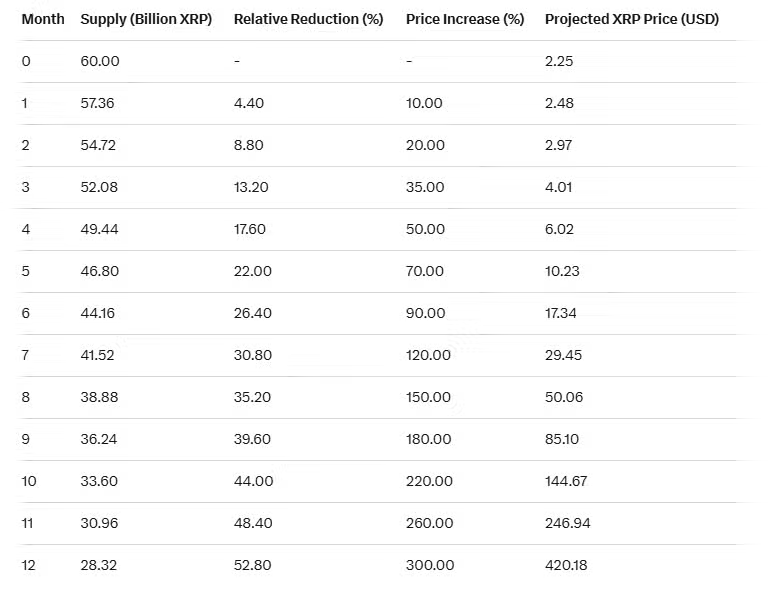Screen dimensions: 778x591
Task: Click the Month column header
Action: click(43, 19)
